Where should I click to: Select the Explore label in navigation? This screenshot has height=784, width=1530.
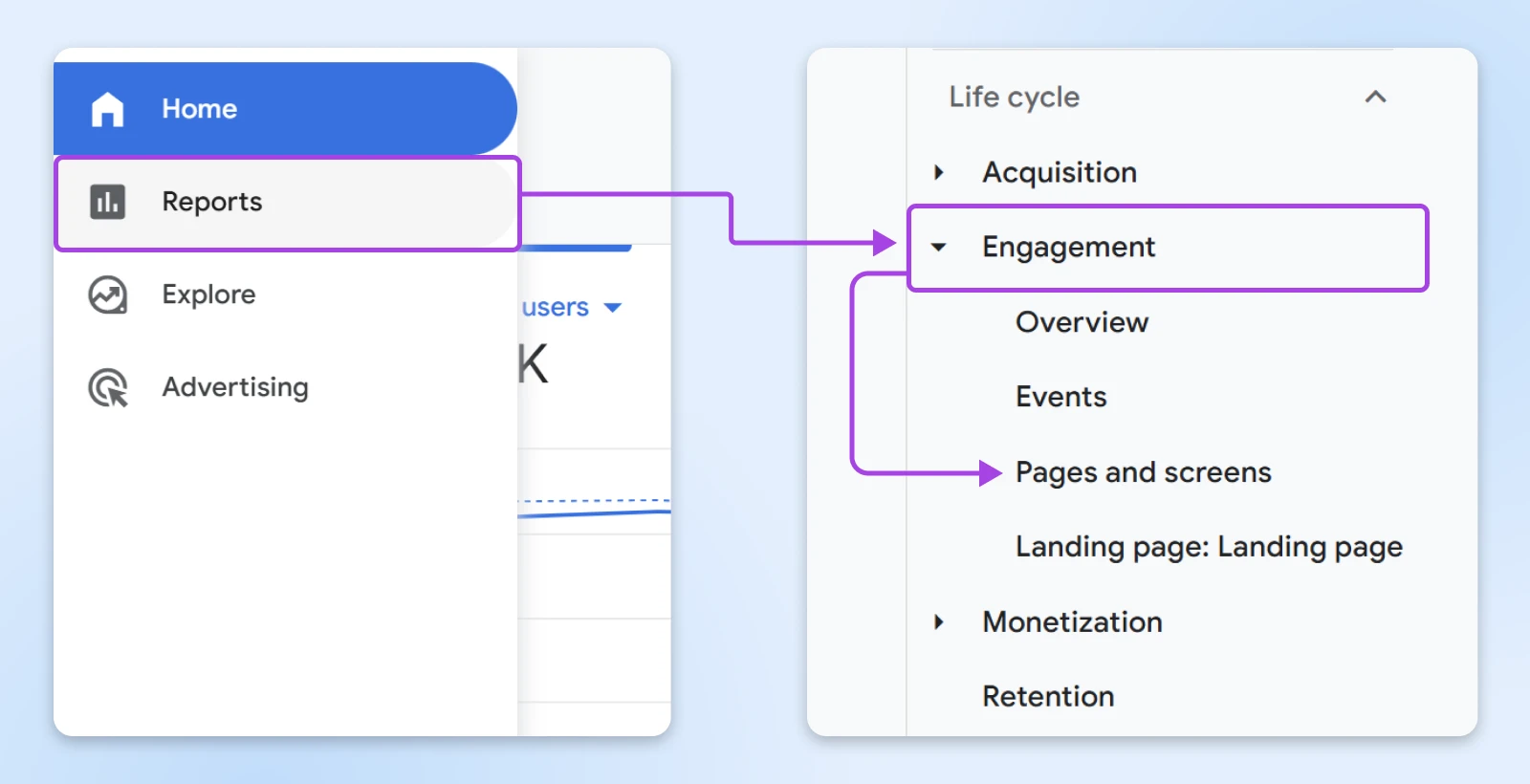tap(208, 294)
